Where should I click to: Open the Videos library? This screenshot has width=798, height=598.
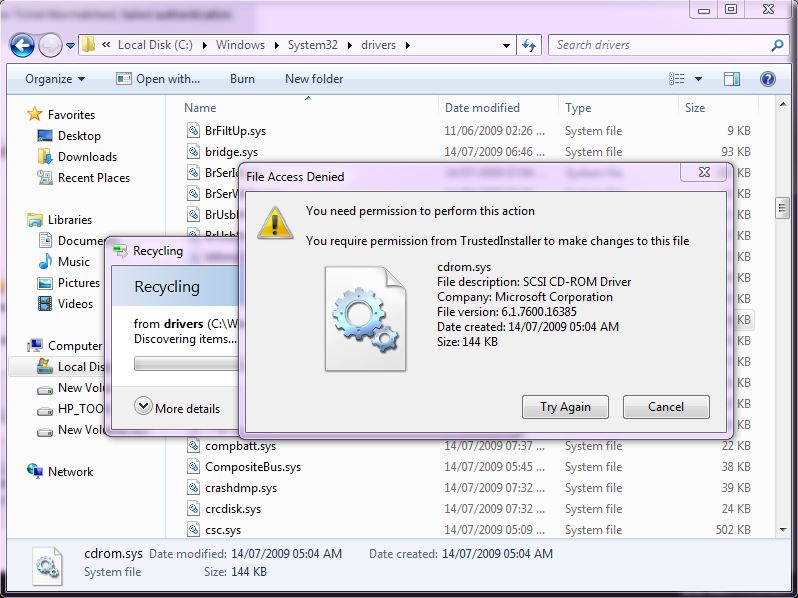[75, 304]
